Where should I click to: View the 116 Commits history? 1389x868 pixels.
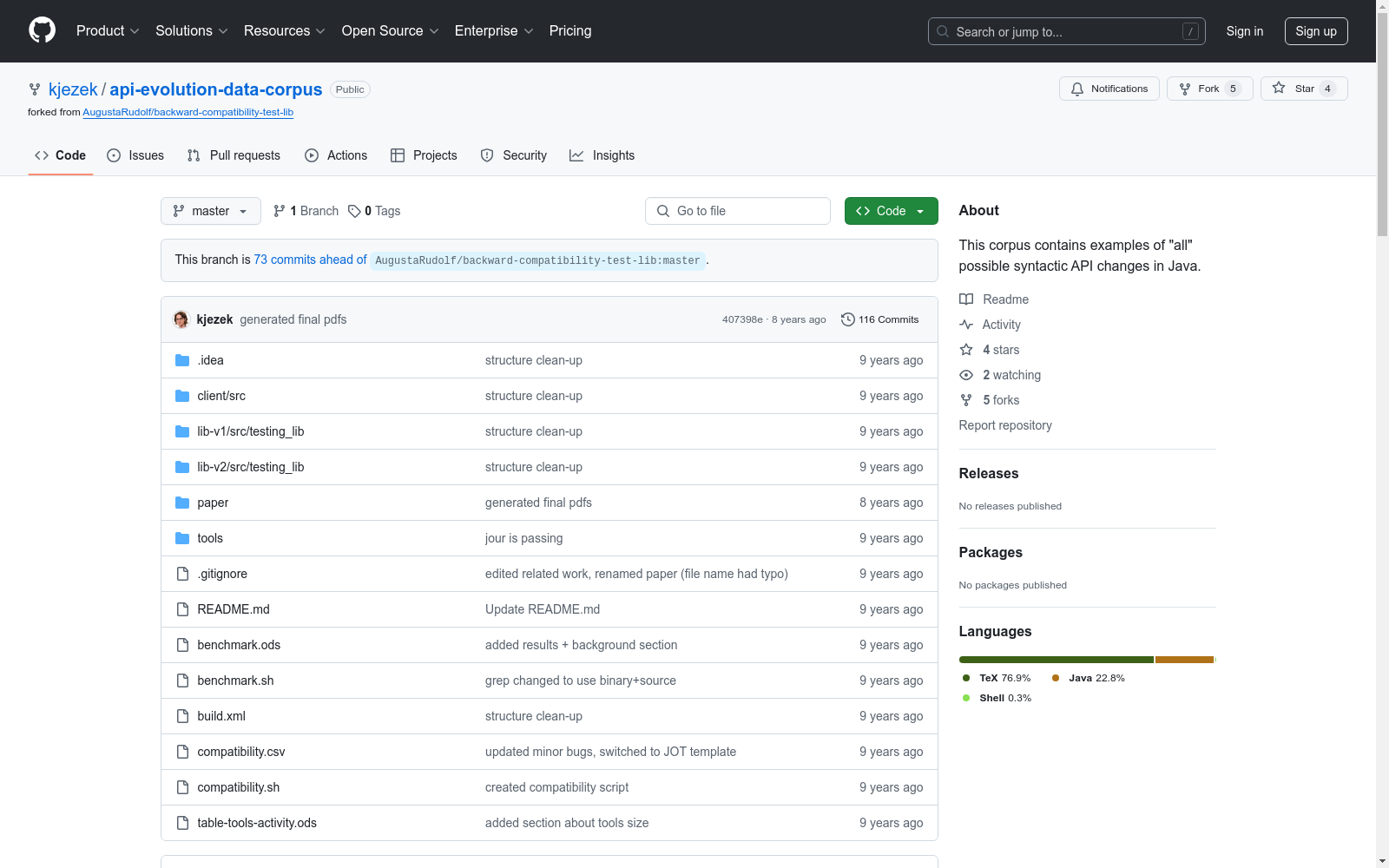pyautogui.click(x=879, y=319)
